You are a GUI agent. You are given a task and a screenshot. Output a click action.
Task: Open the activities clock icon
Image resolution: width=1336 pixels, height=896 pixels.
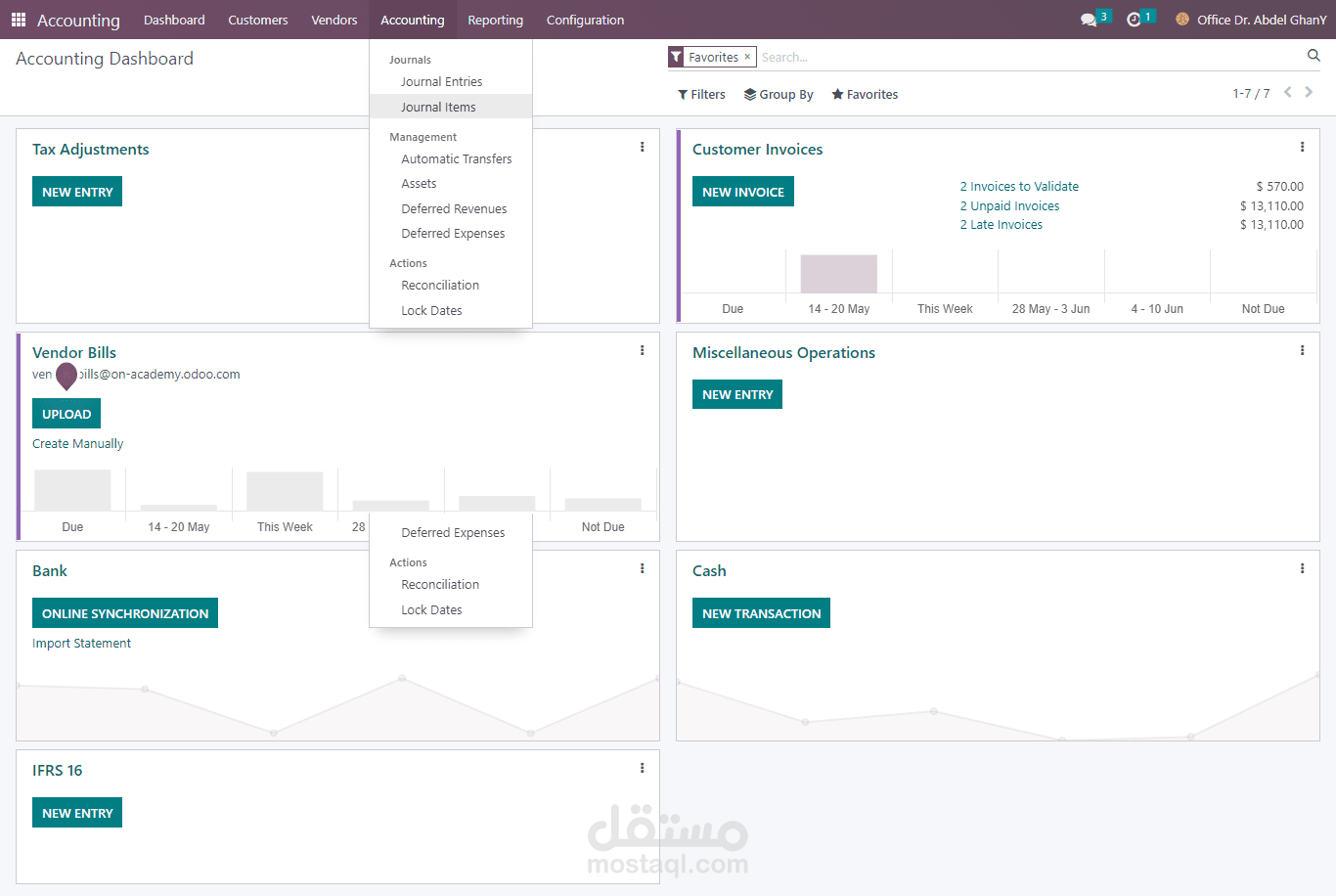1134,20
